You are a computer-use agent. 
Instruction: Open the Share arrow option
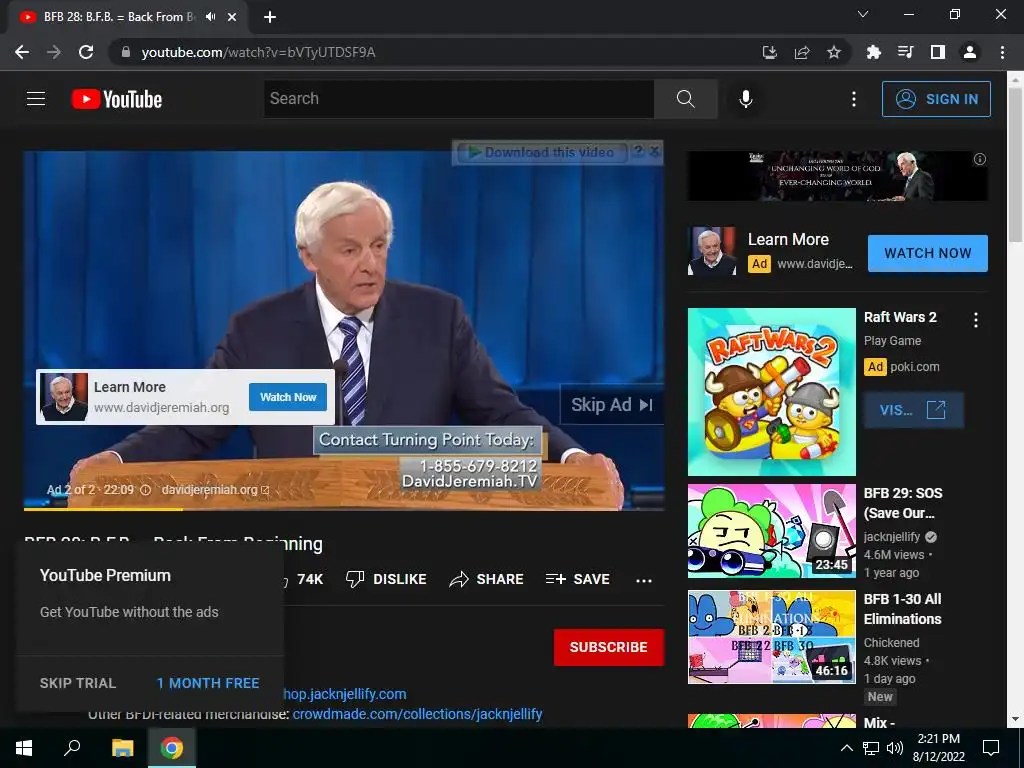point(459,579)
